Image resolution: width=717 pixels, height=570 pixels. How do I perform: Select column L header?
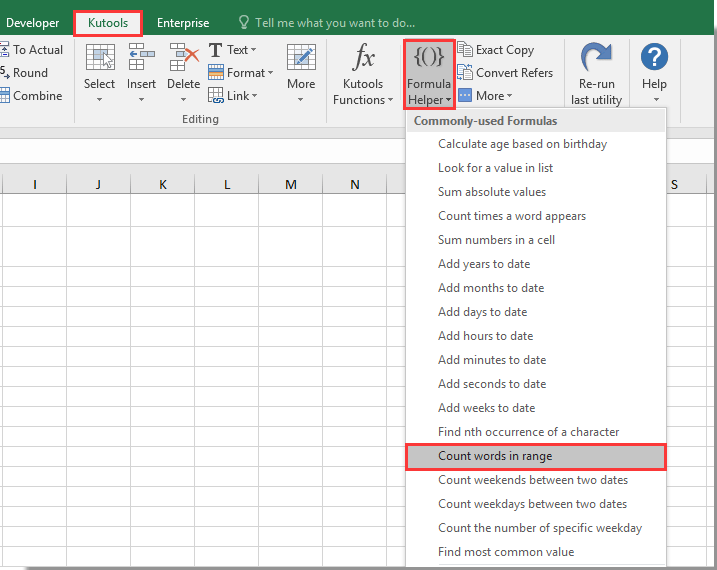tap(227, 185)
